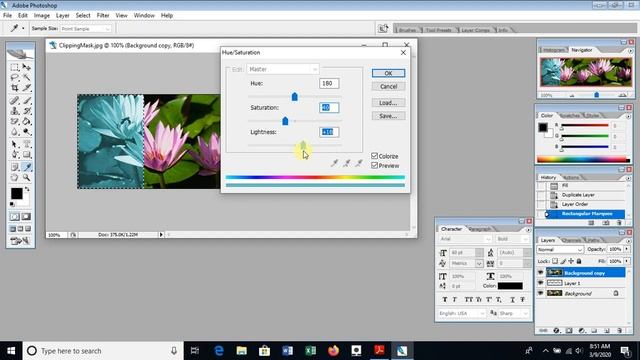Viewport: 640px width, 360px height.
Task: Toggle lock image pixels
Action: [563, 261]
